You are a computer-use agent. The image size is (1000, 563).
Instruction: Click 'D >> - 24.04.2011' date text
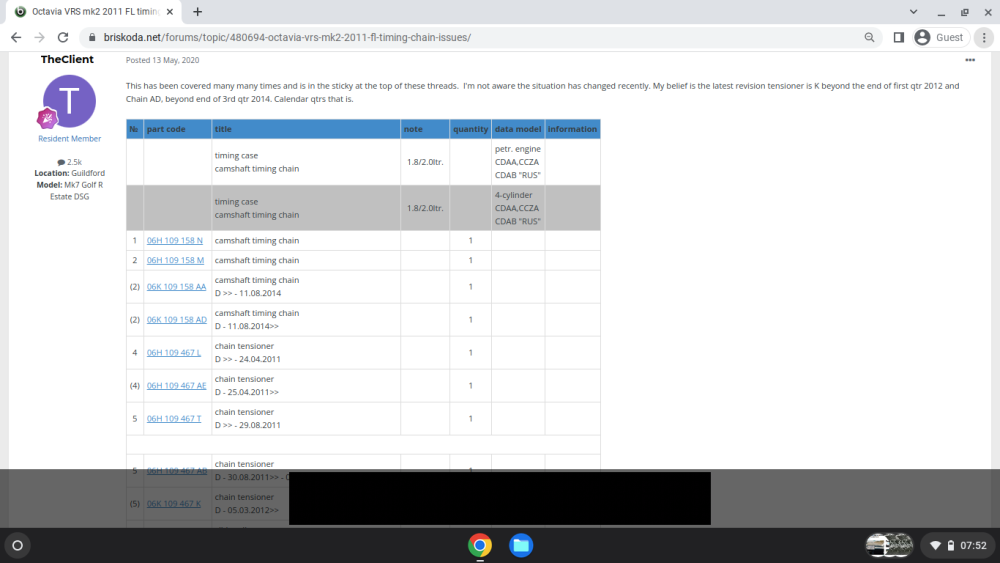click(x=247, y=359)
